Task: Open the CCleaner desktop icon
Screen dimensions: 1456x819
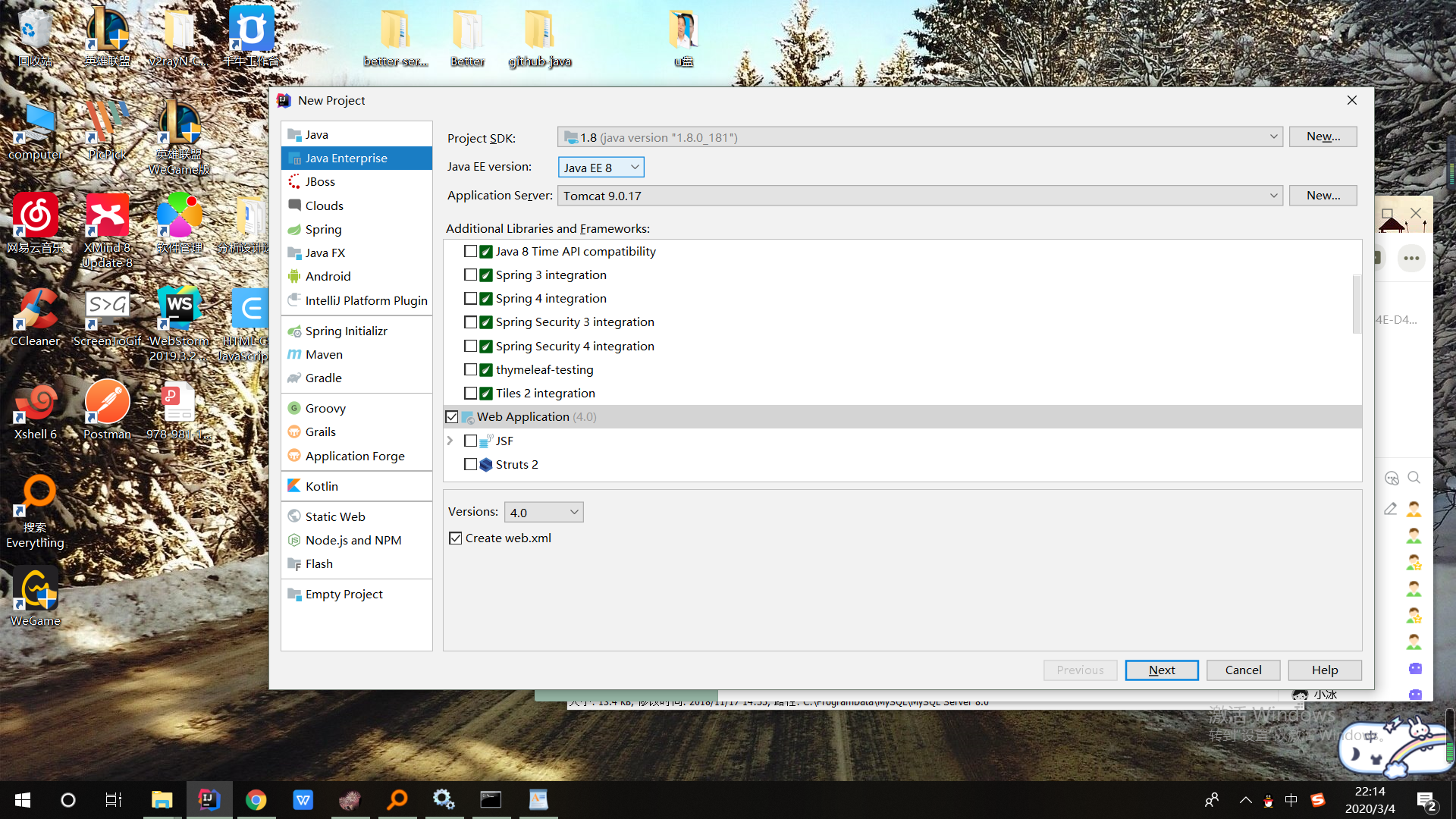Action: click(36, 317)
